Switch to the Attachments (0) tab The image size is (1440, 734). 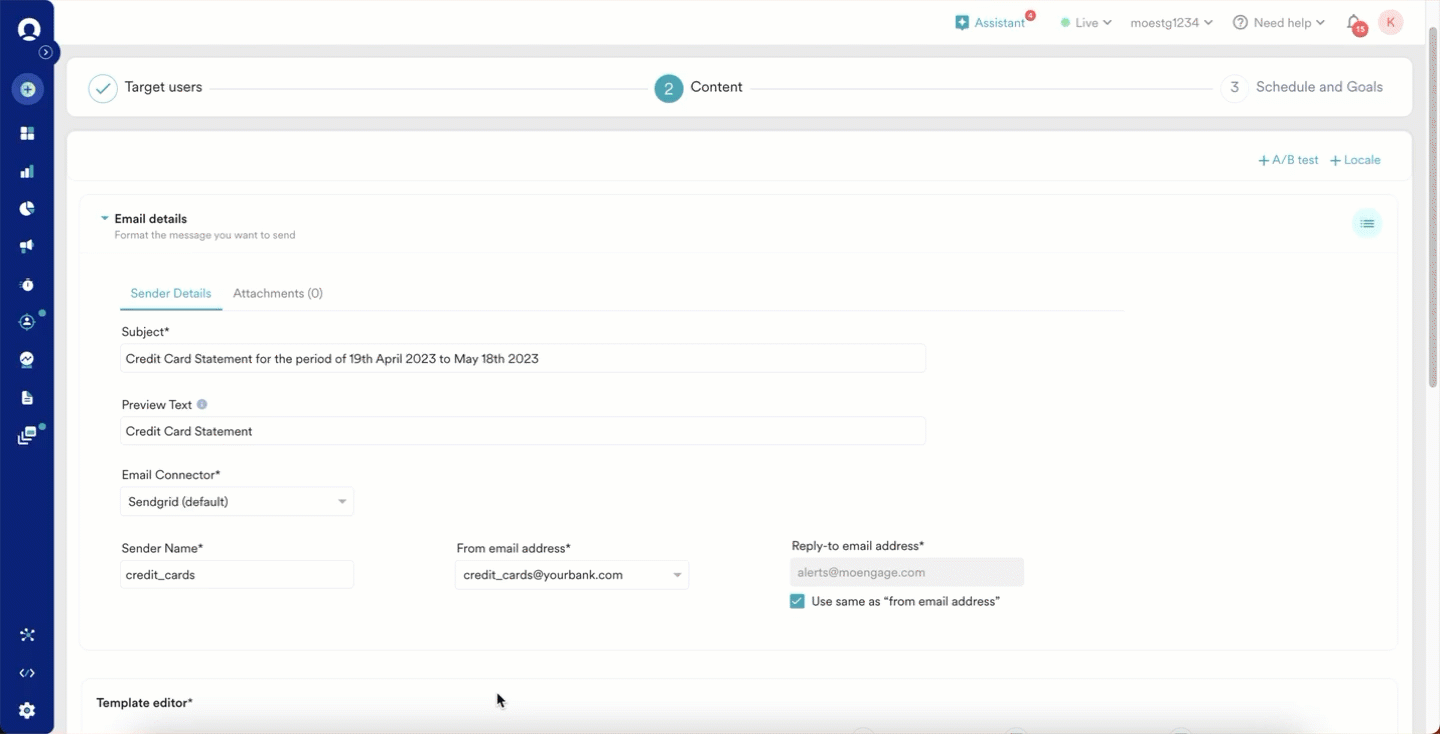277,294
